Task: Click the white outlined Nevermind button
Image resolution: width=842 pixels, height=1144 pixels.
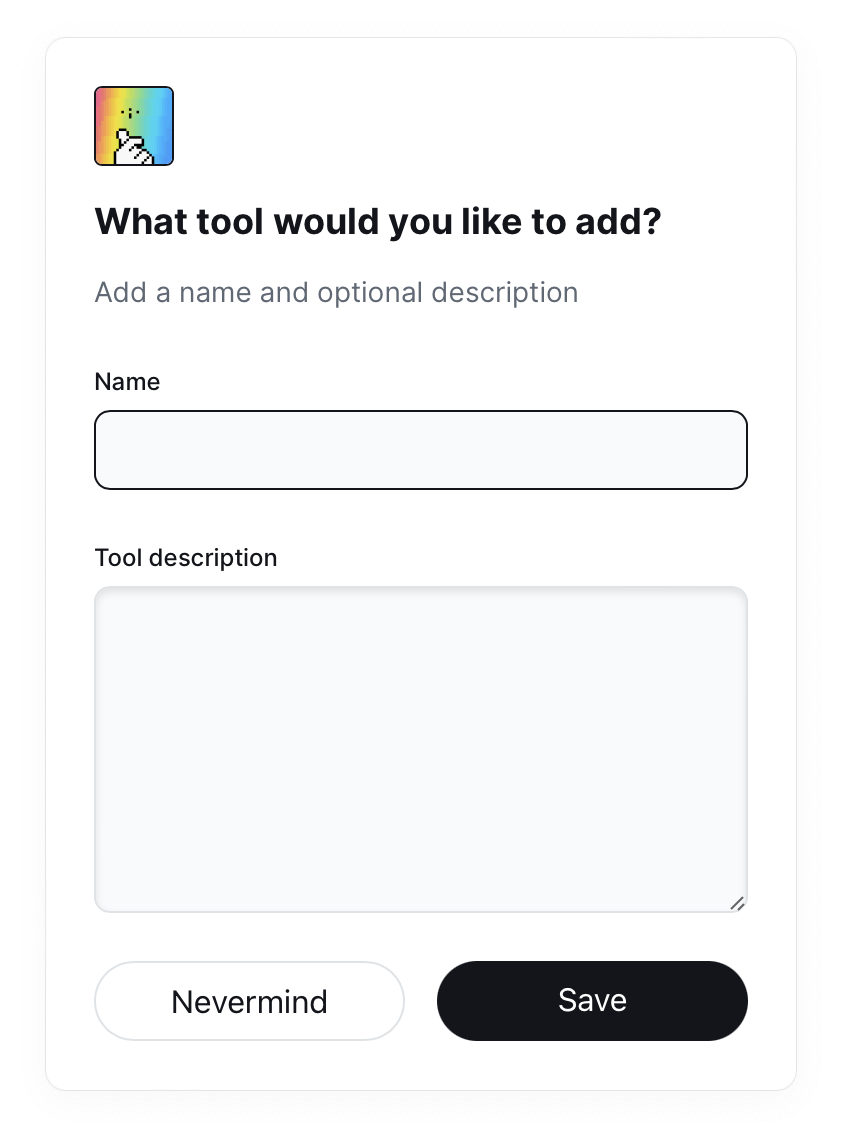Action: point(249,1001)
